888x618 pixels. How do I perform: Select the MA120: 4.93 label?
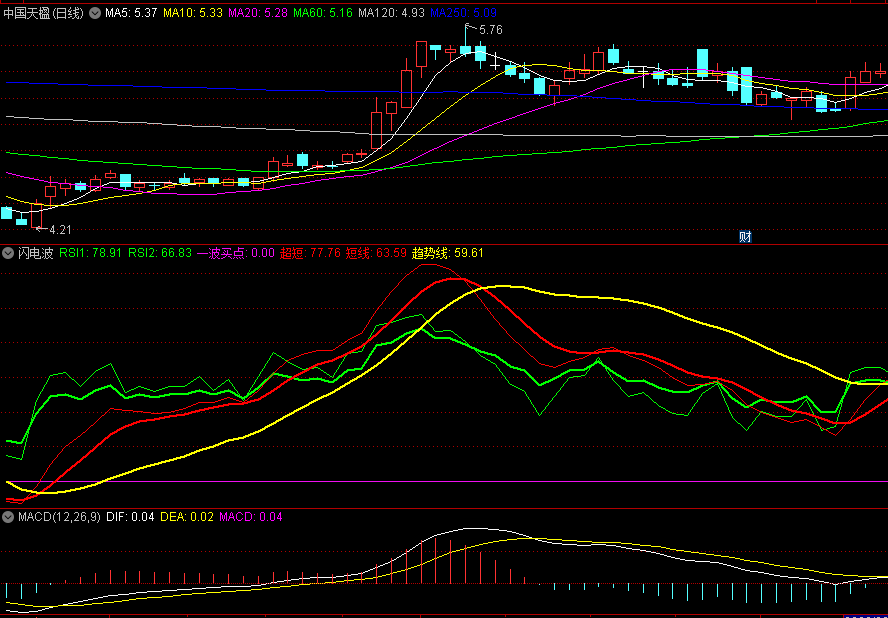[391, 13]
